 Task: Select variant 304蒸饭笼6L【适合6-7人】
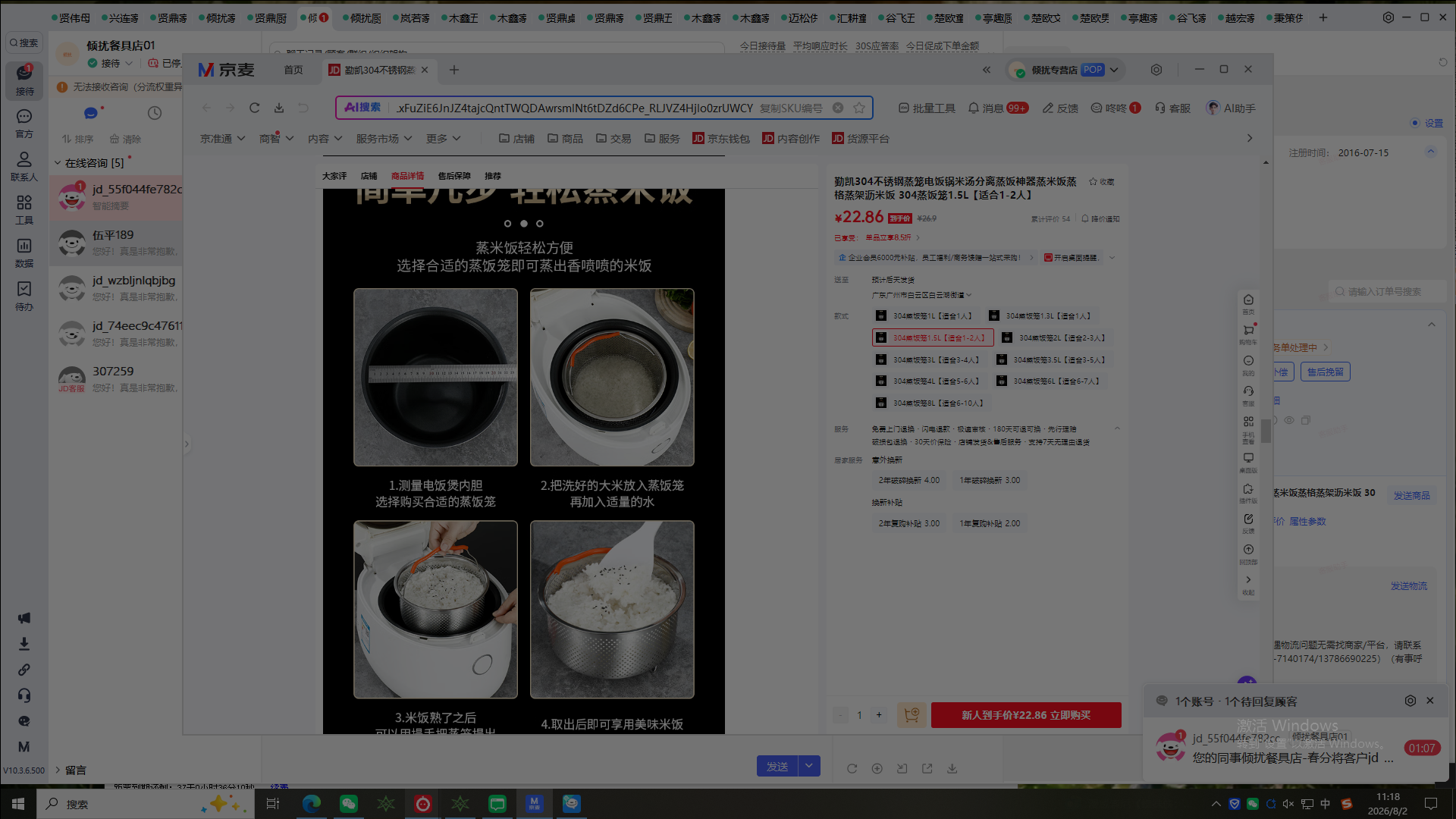tap(1049, 381)
